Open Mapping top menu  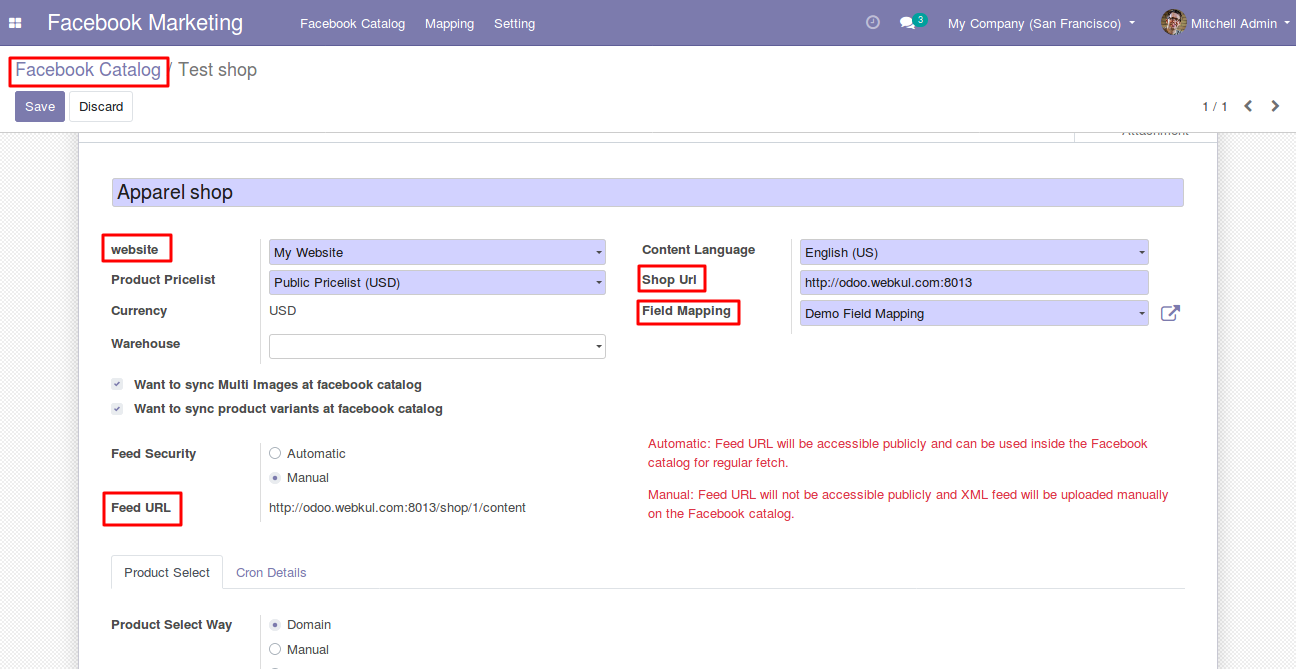point(449,23)
